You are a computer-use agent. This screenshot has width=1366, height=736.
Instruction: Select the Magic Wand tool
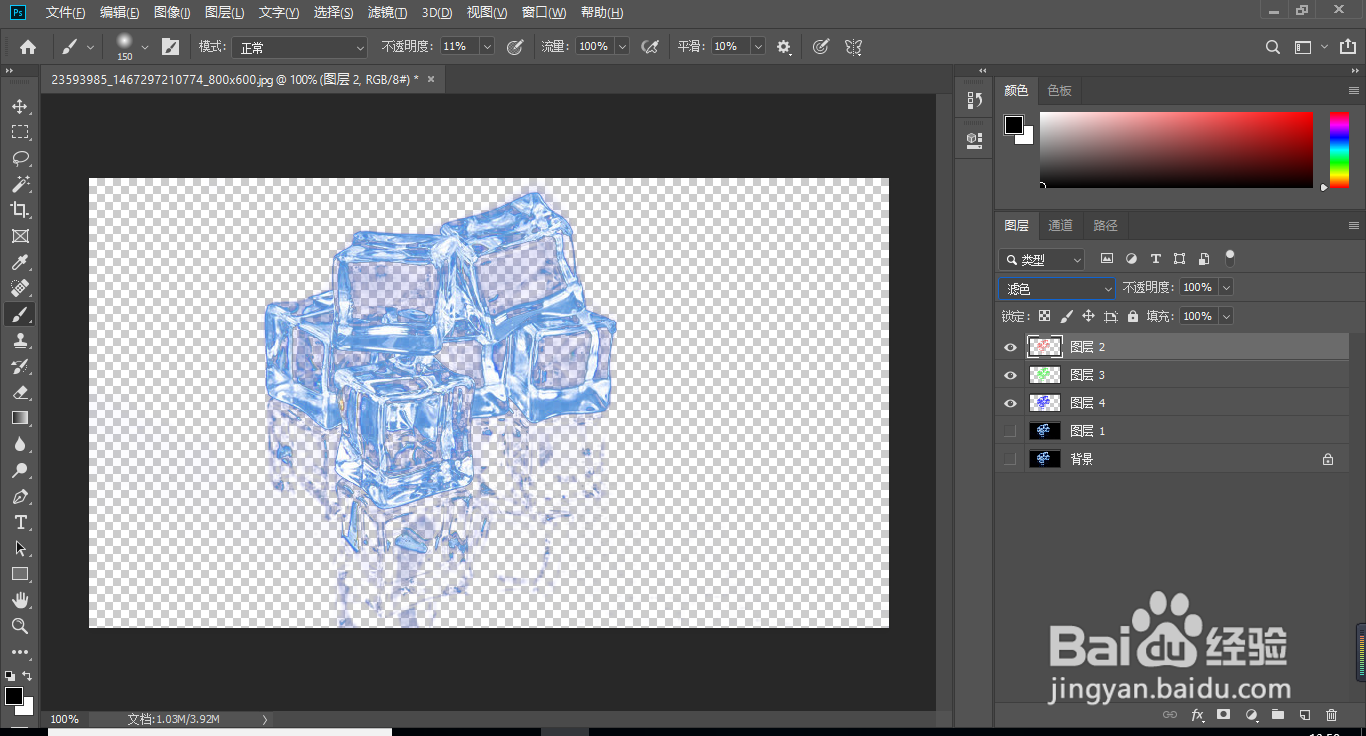pyautogui.click(x=20, y=184)
